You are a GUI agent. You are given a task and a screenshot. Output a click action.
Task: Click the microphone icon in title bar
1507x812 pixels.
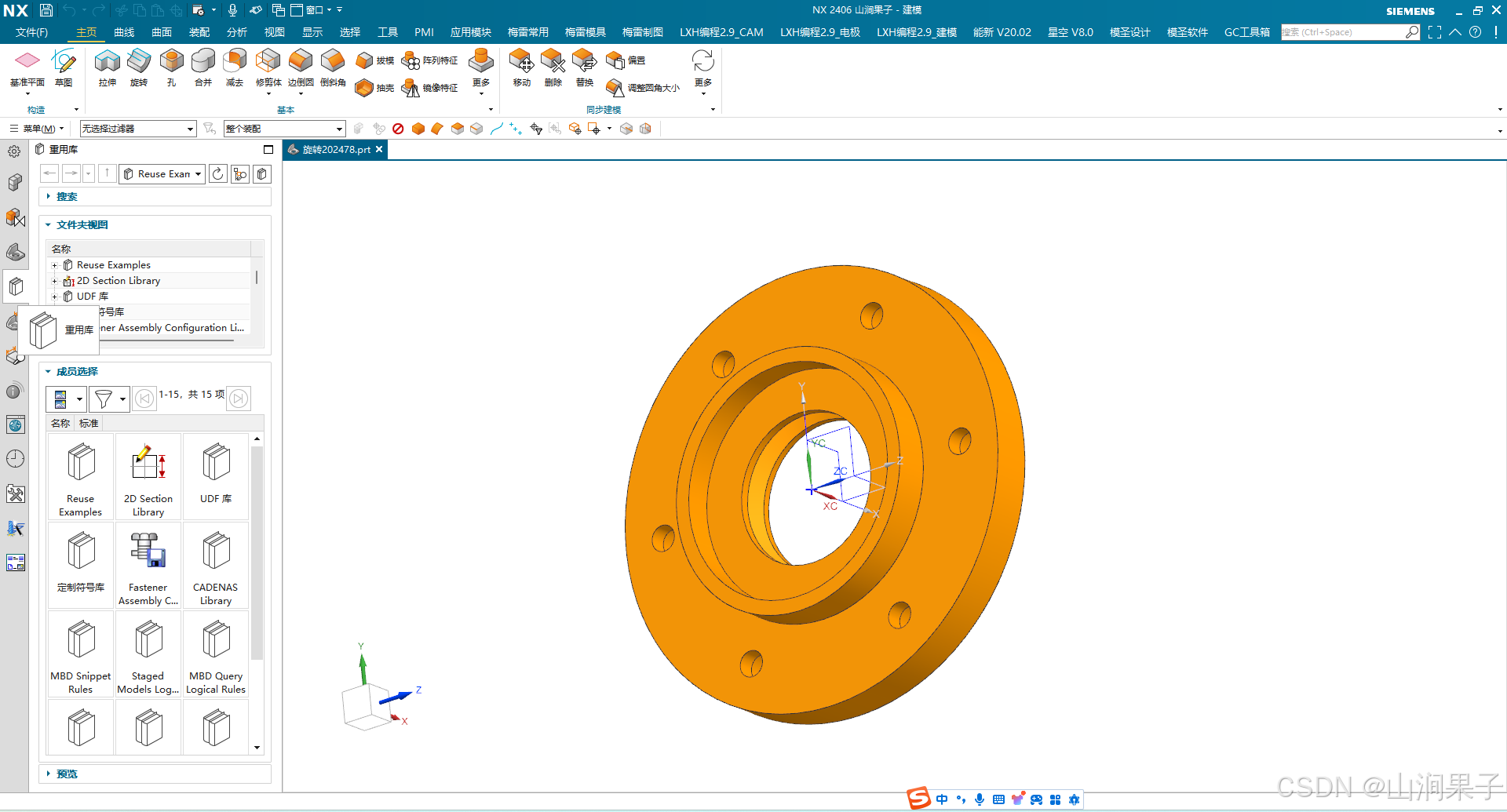232,10
